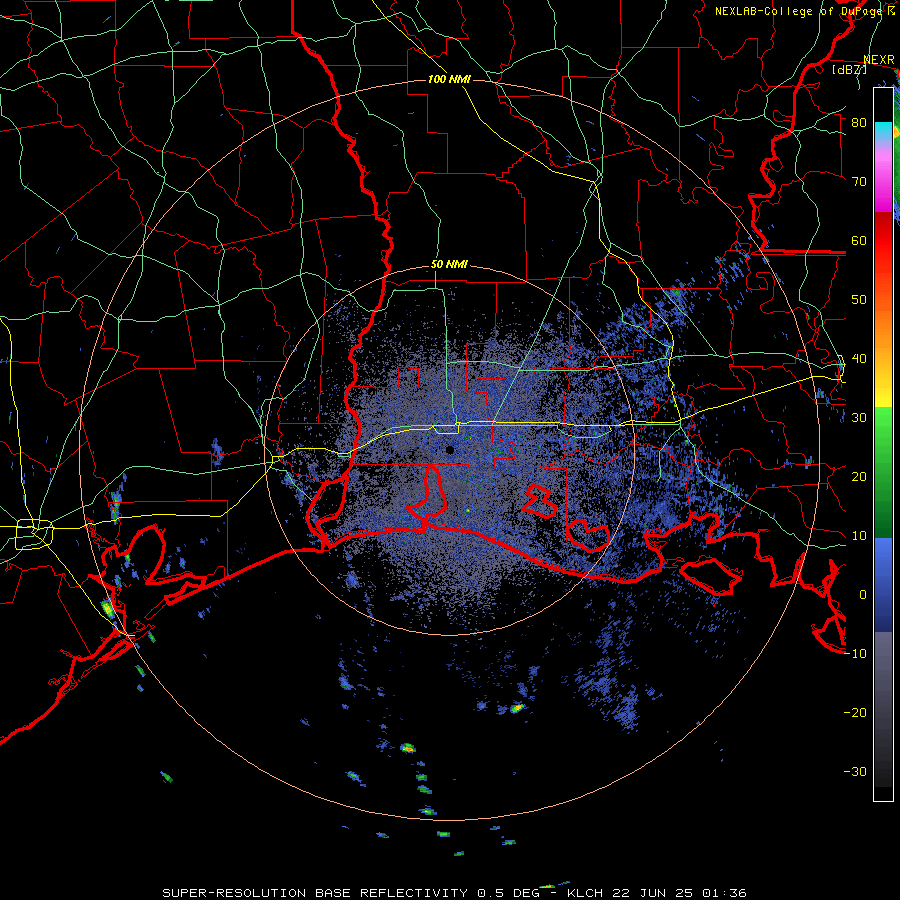The height and width of the screenshot is (900, 900).
Task: Click the "-30" value on the dBZ scale
Action: tap(855, 771)
